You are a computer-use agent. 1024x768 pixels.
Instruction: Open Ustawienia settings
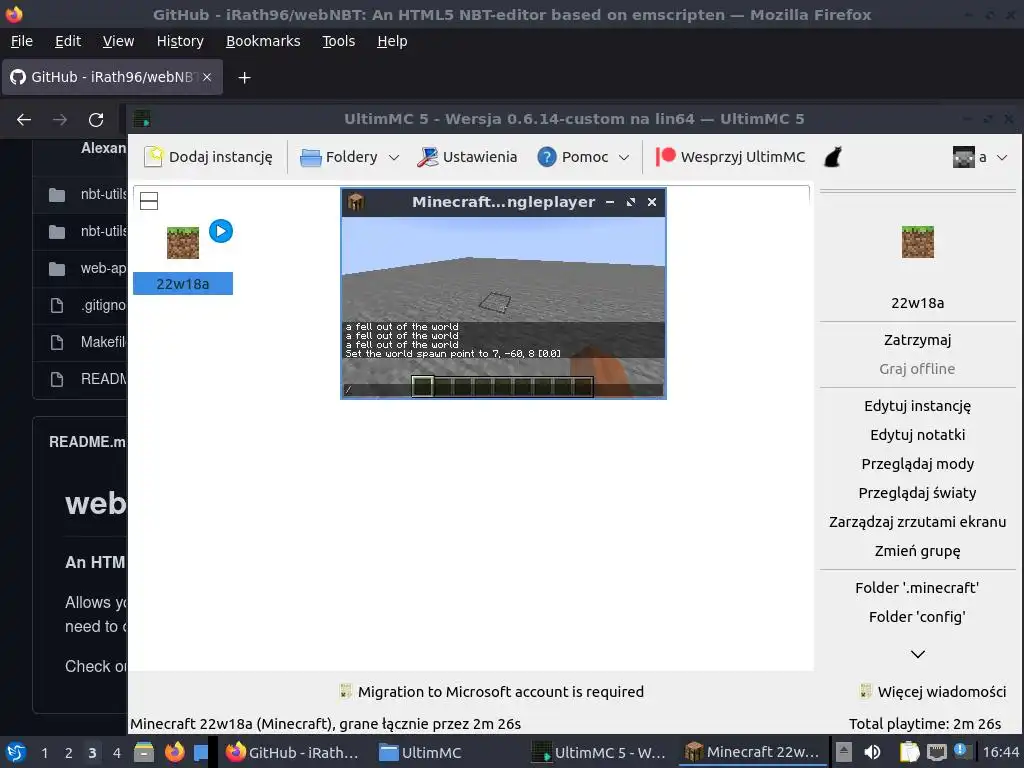tap(467, 157)
